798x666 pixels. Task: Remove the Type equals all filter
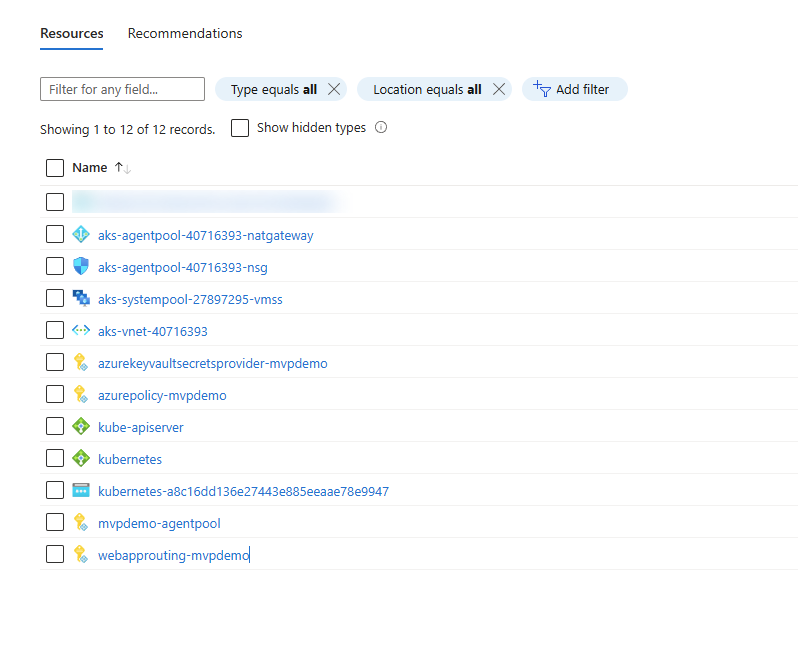(x=334, y=89)
